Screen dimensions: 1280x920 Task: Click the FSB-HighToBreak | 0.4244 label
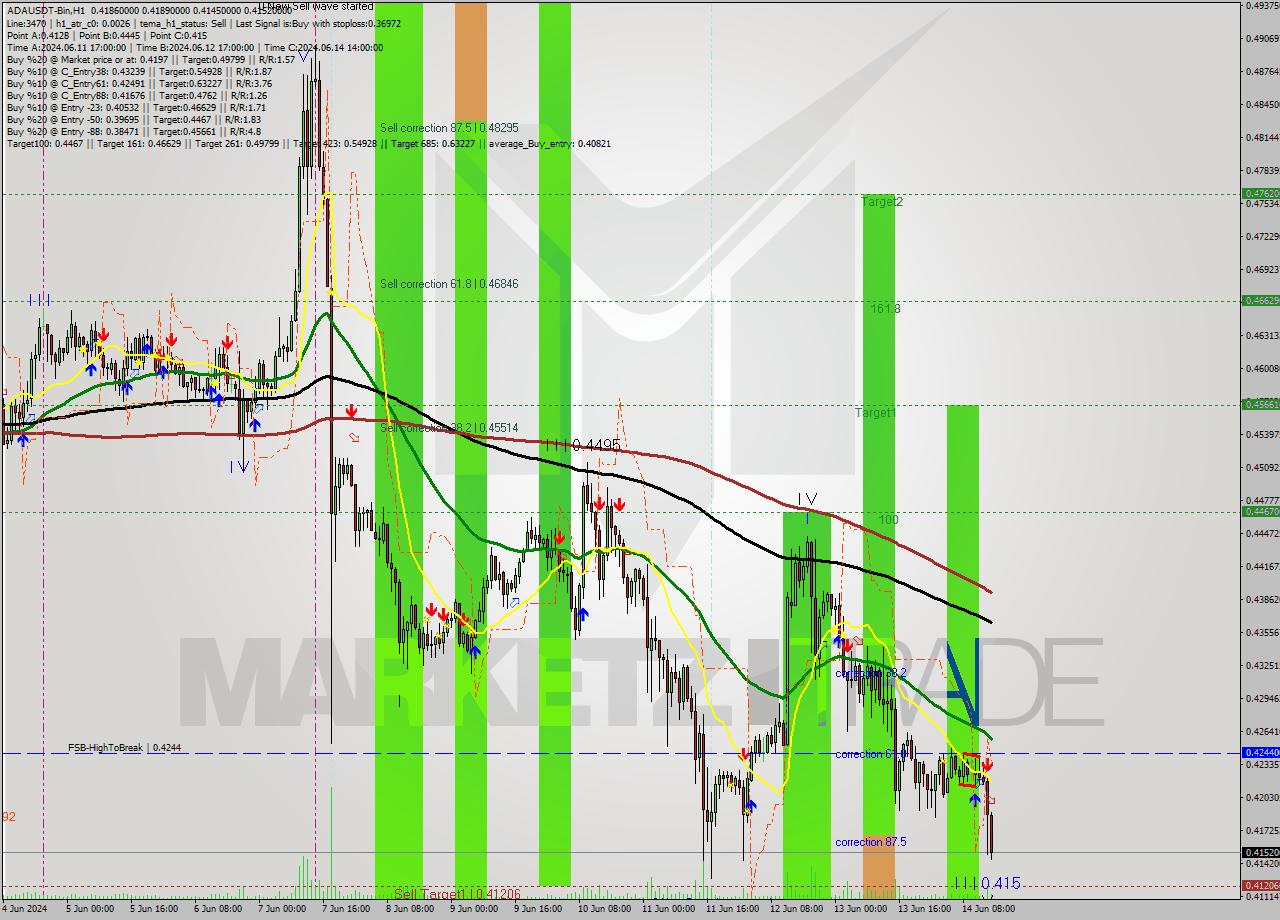click(x=125, y=747)
